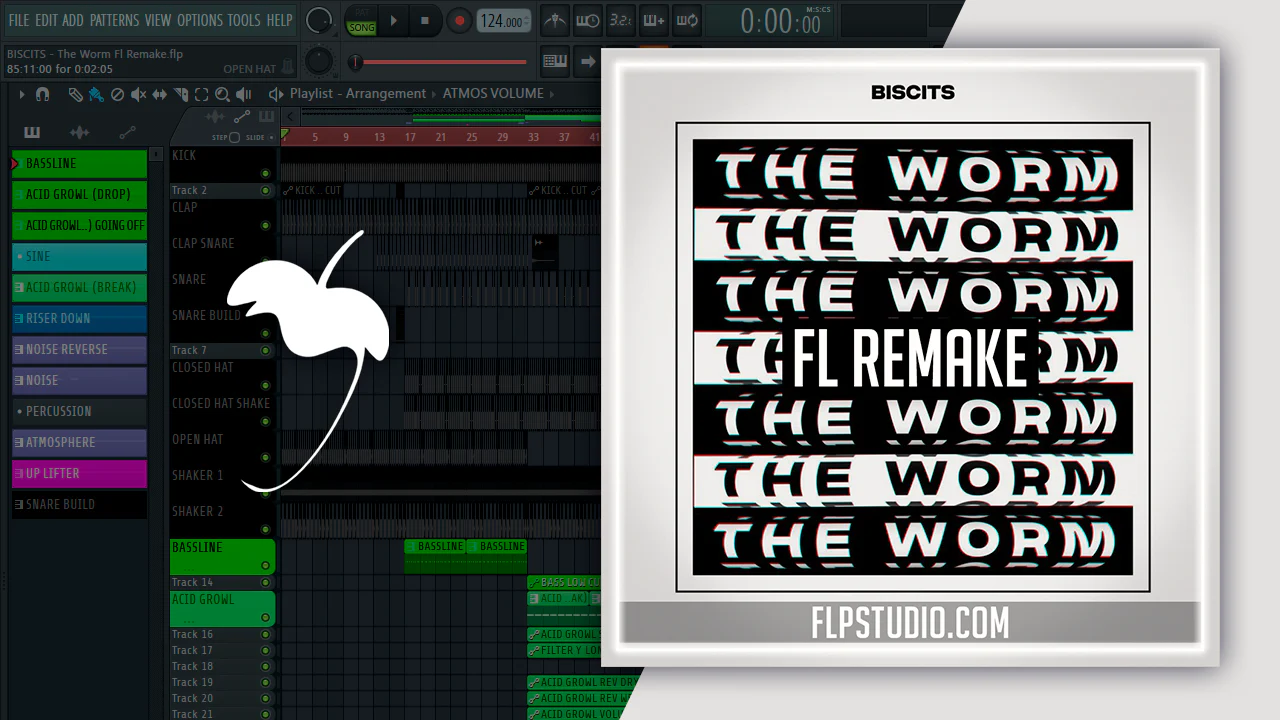The image size is (1280, 720).
Task: Select the Slice tool in playlist toolbar
Action: click(181, 94)
